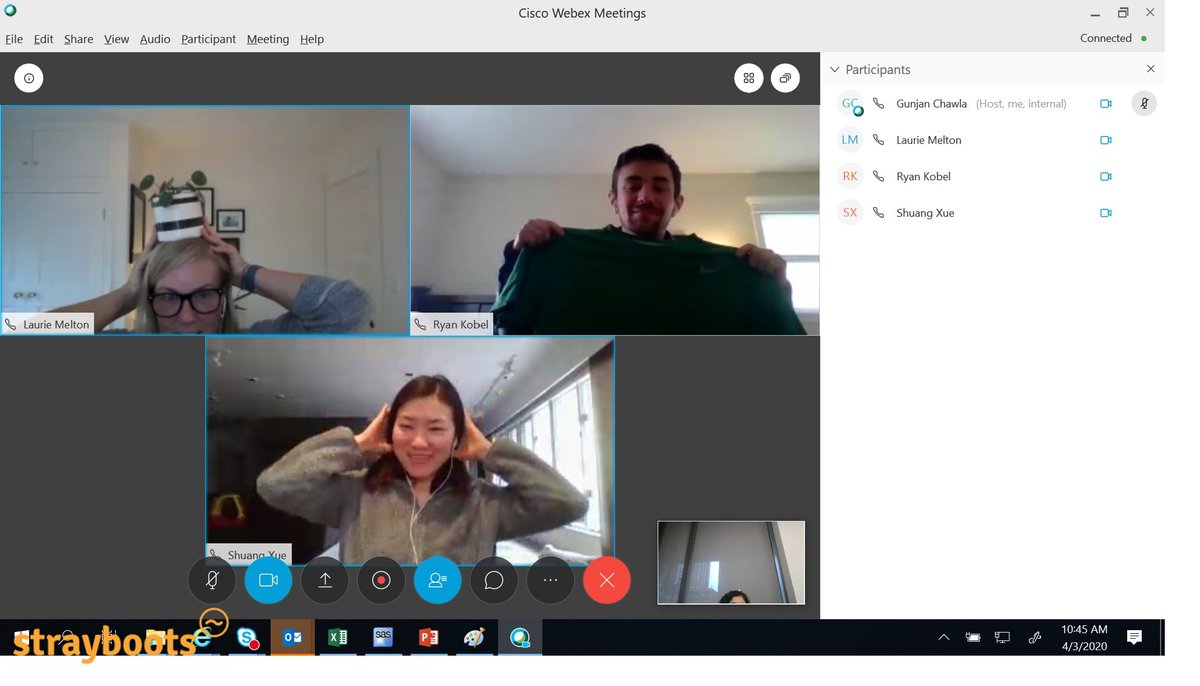This screenshot has height=686, width=1200.
Task: Click phone icon beside Laurie Melton in Participants list
Action: 878,140
